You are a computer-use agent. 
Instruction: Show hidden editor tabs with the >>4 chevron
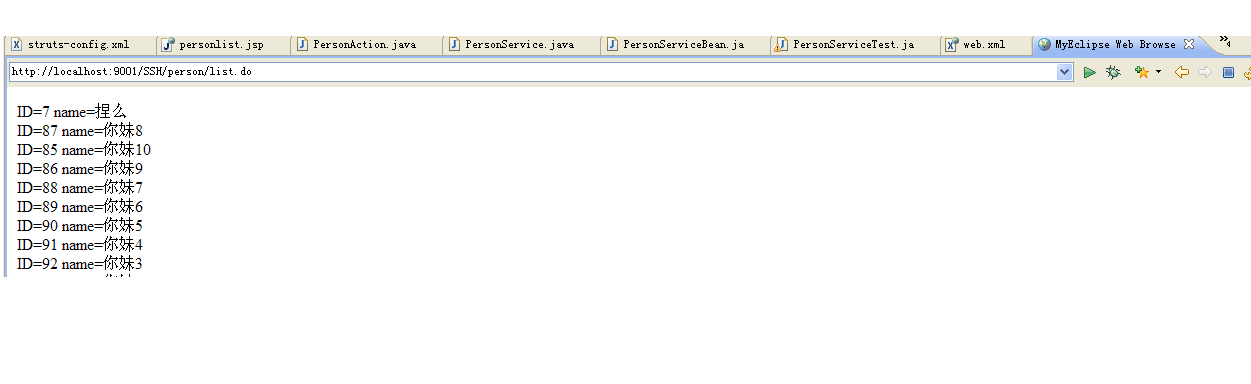(1224, 42)
